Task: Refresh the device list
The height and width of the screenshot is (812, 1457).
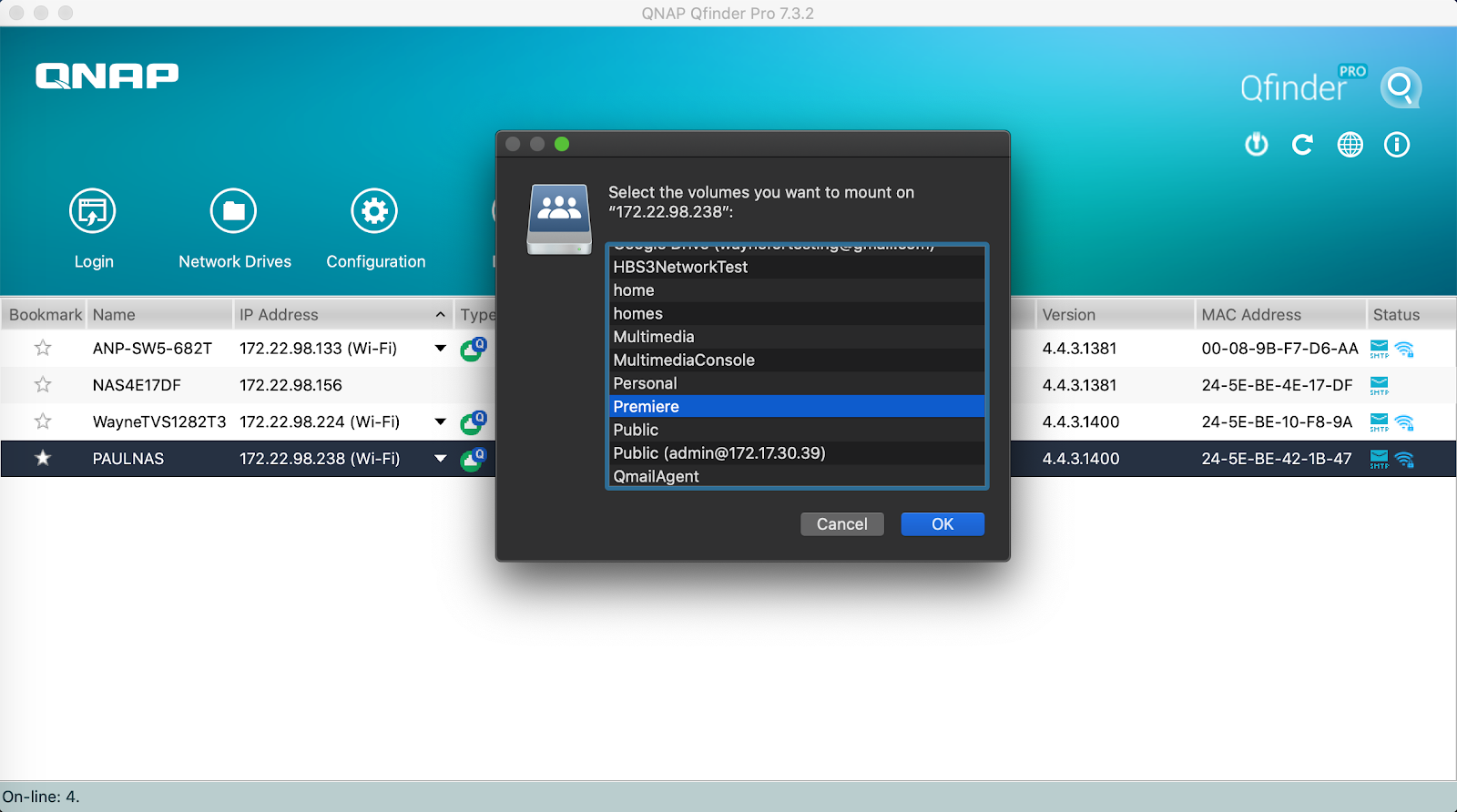Action: click(x=1303, y=144)
